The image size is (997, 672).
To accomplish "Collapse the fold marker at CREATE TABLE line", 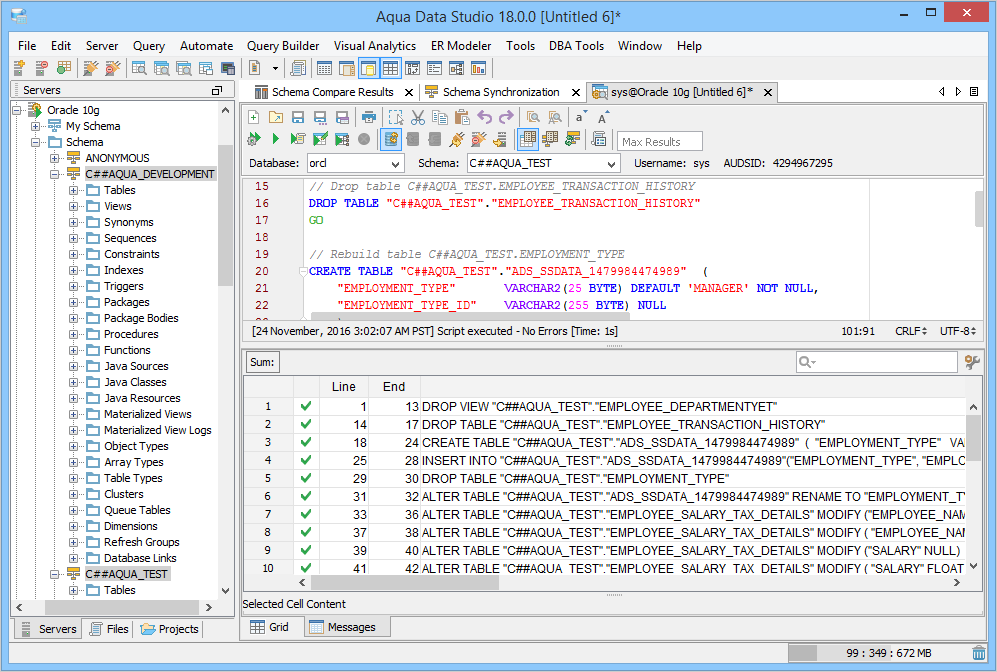I will 303,271.
